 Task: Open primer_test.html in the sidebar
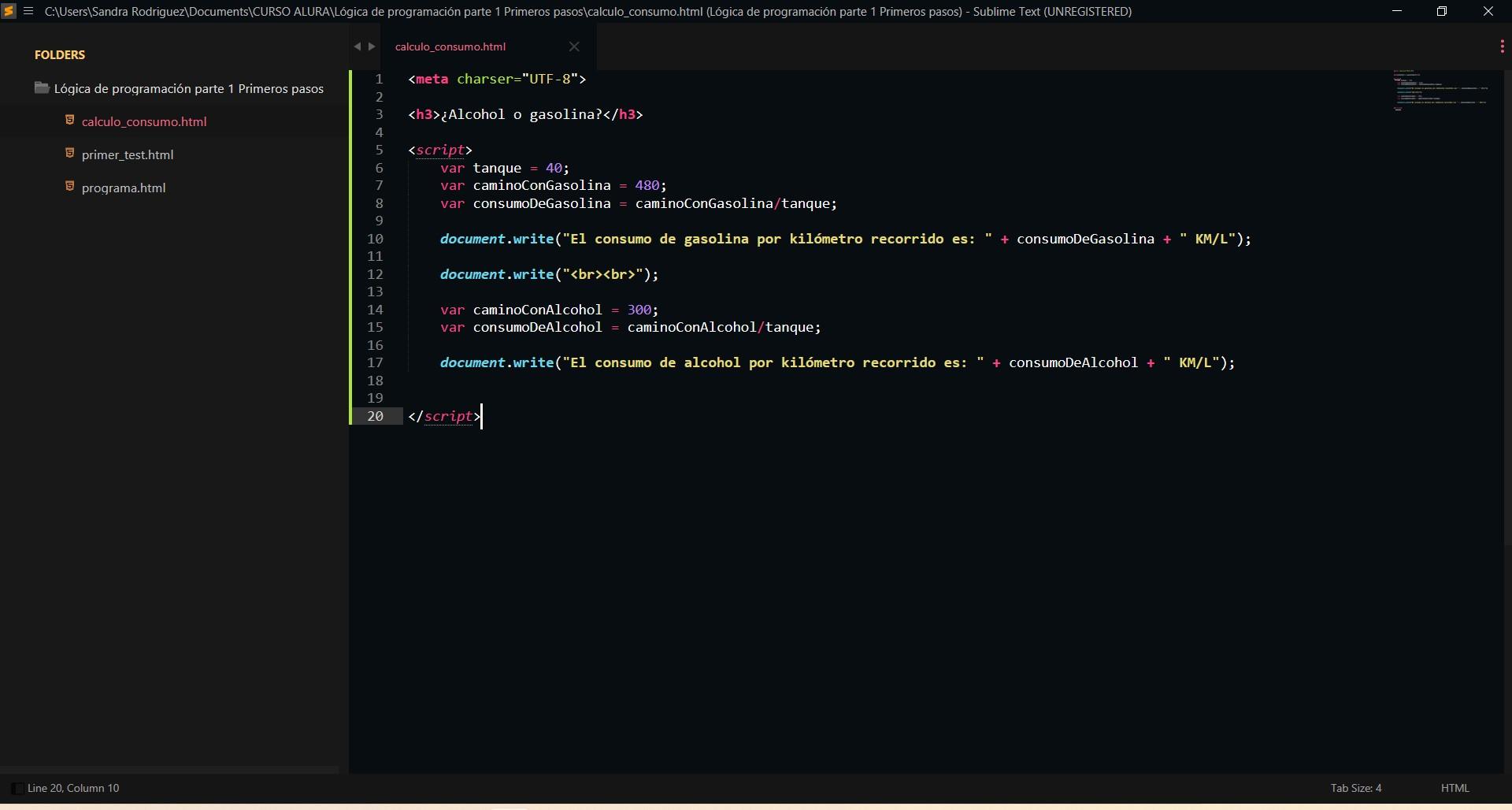point(128,154)
